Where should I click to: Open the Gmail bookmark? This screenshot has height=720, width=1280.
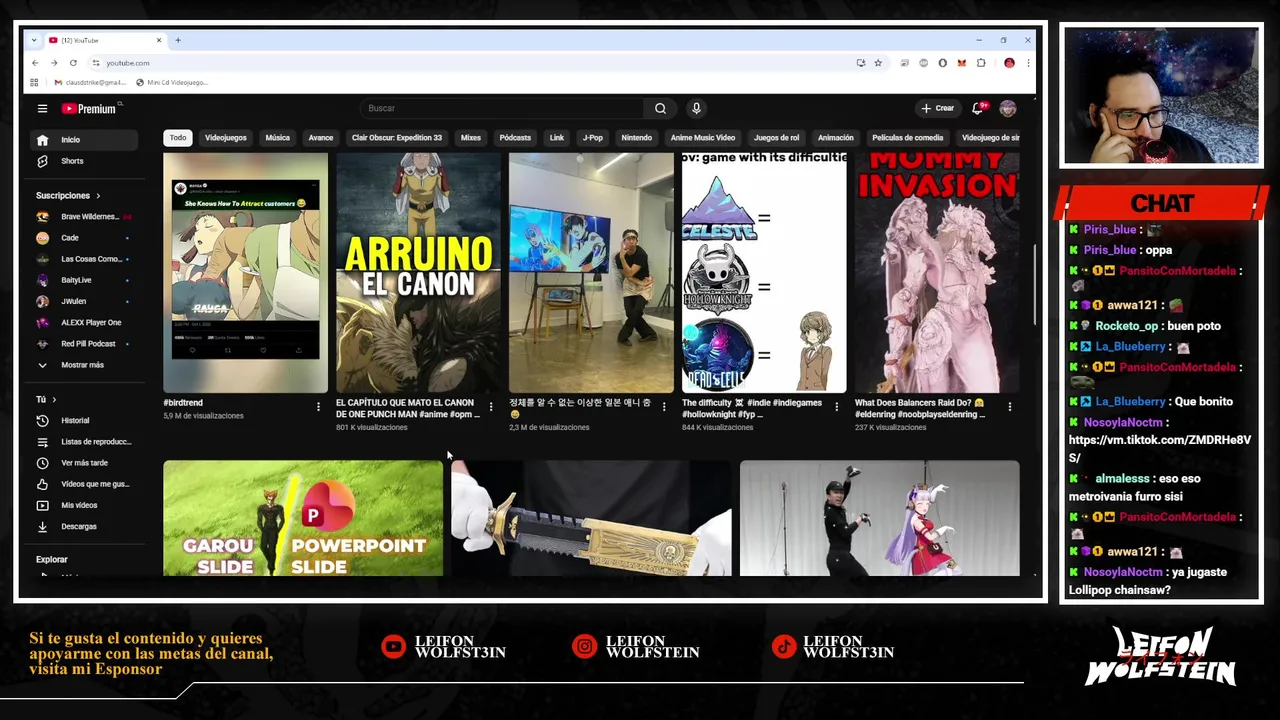pos(90,82)
